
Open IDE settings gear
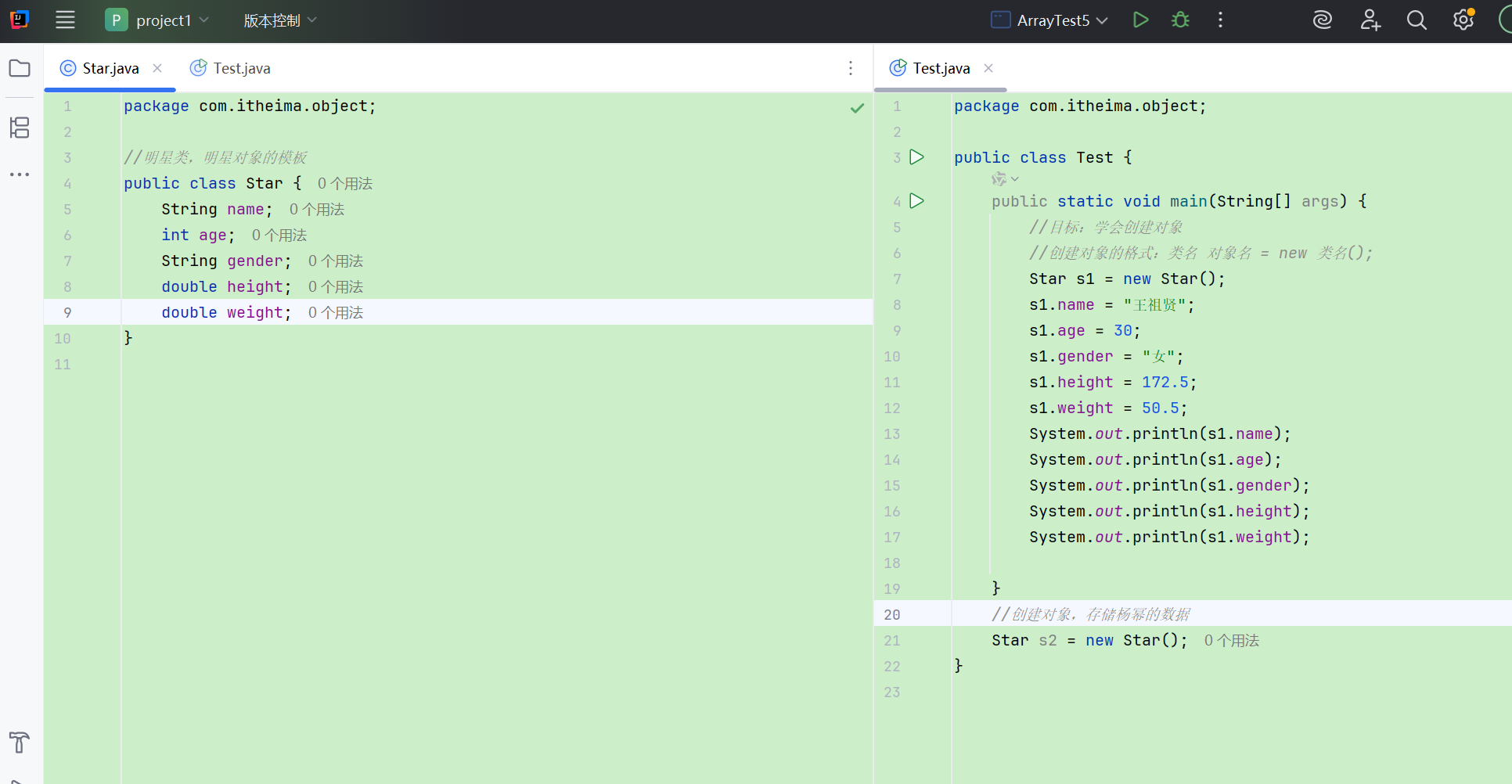[x=1463, y=20]
